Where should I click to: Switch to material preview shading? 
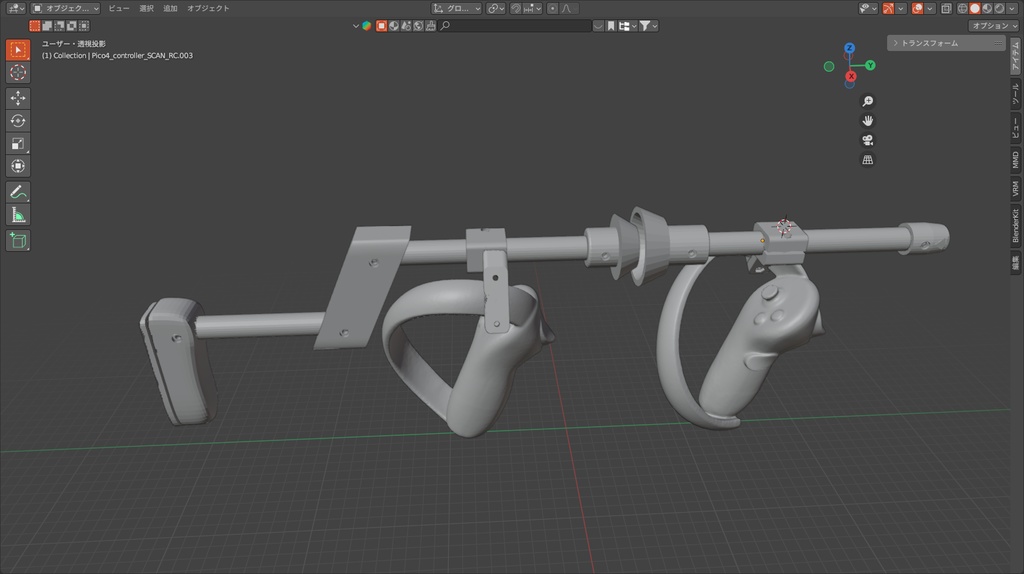tap(987, 8)
